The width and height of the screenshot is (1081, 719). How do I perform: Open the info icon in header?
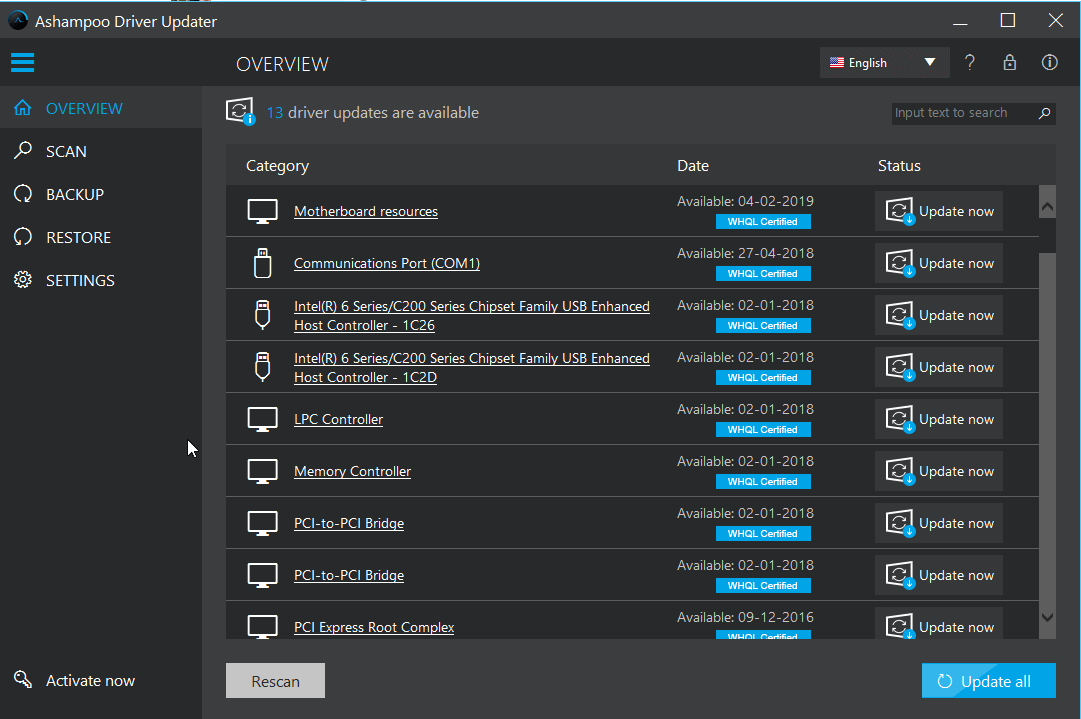(1049, 62)
